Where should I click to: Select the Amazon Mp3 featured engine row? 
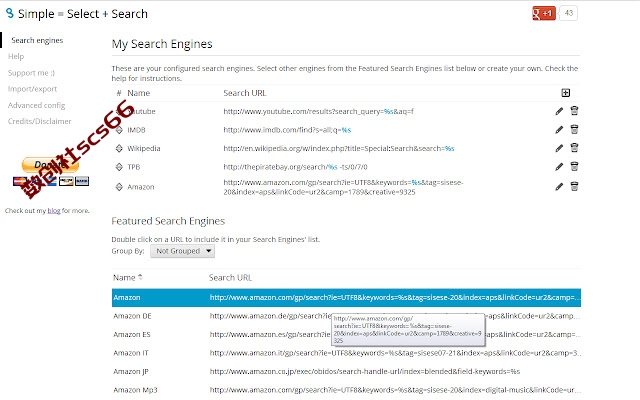tap(346, 390)
